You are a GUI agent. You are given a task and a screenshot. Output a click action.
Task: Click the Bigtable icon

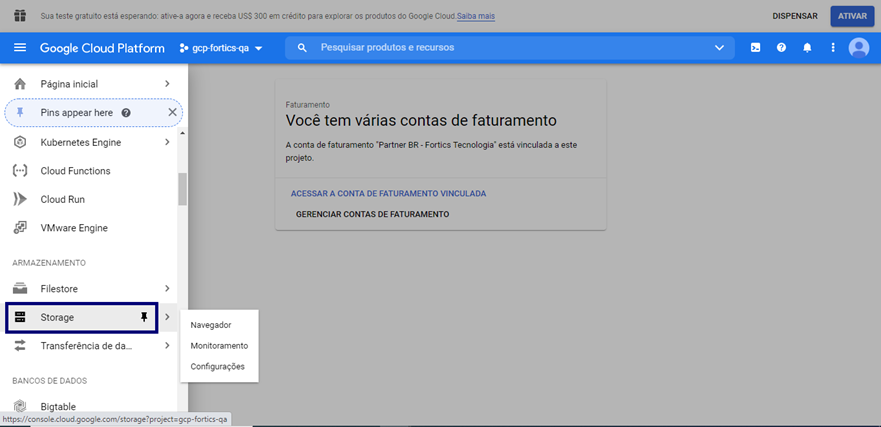point(20,406)
